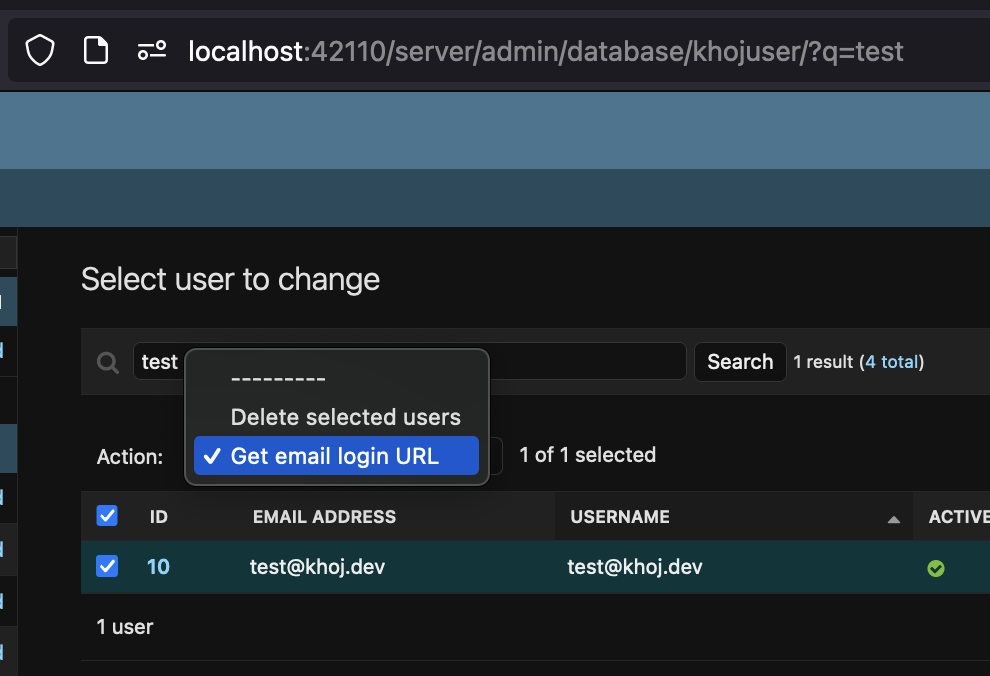Toggle the select-all checkbox in table header

click(107, 516)
